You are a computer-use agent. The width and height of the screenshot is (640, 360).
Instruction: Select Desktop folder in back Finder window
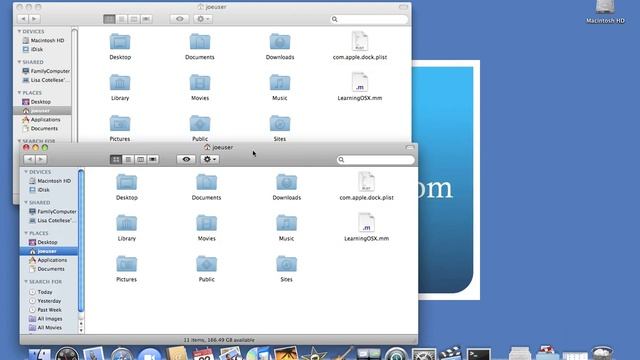120,42
